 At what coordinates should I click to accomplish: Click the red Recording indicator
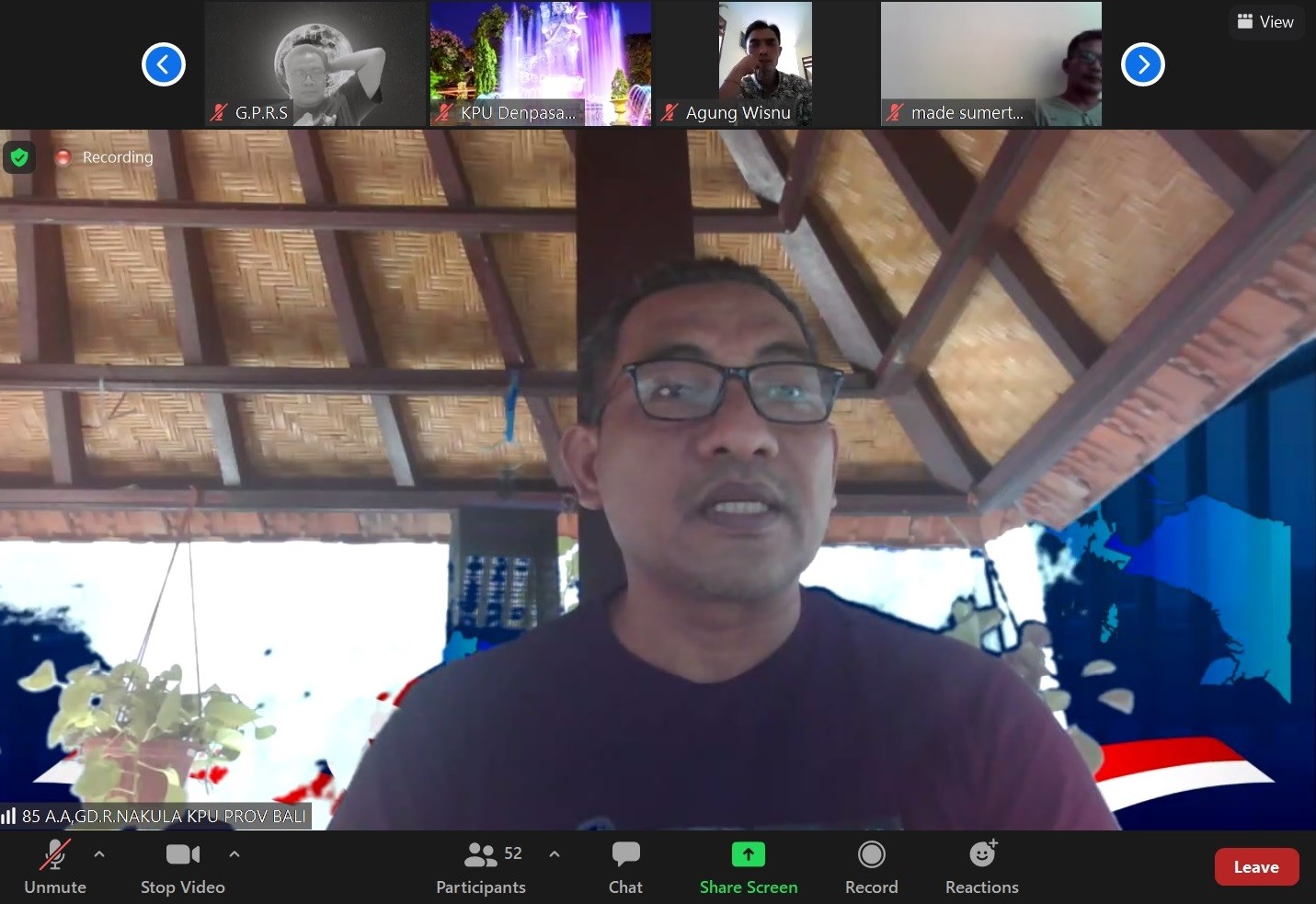[63, 157]
